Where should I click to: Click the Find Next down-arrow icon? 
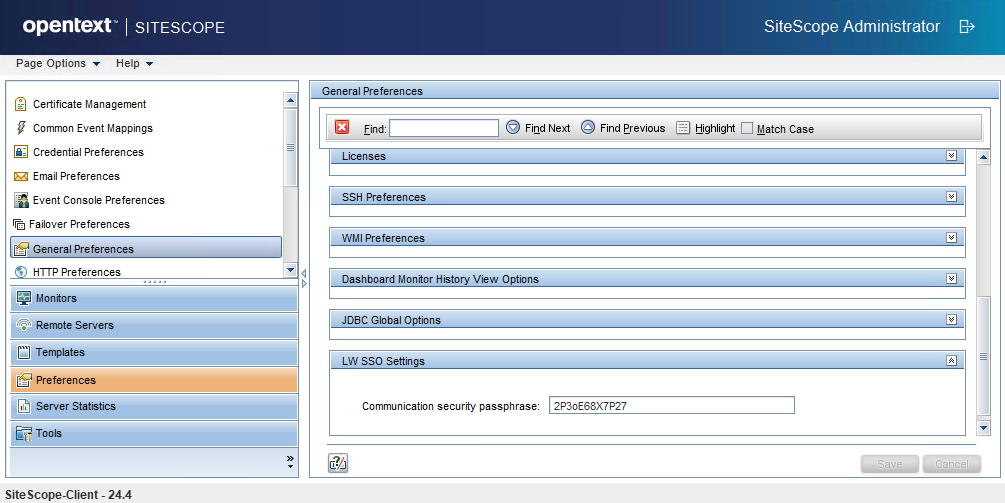(513, 127)
